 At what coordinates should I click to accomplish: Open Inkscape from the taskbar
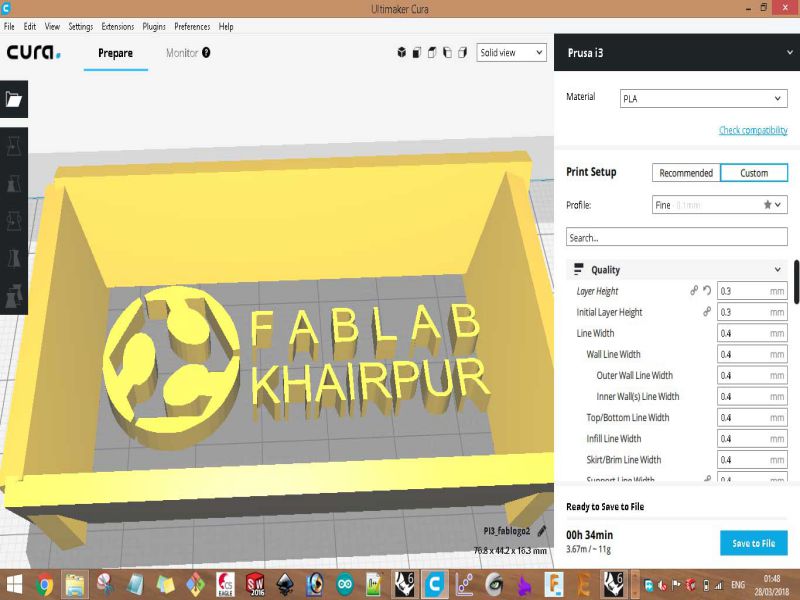pos(285,584)
